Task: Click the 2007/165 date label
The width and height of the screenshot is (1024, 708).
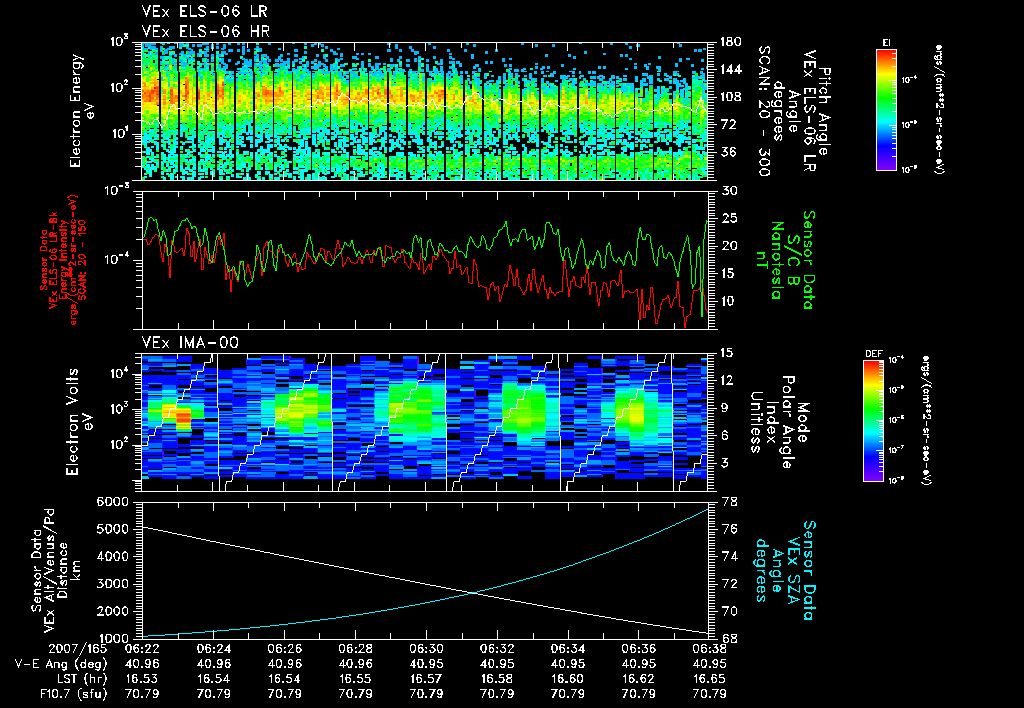Action: (78, 649)
